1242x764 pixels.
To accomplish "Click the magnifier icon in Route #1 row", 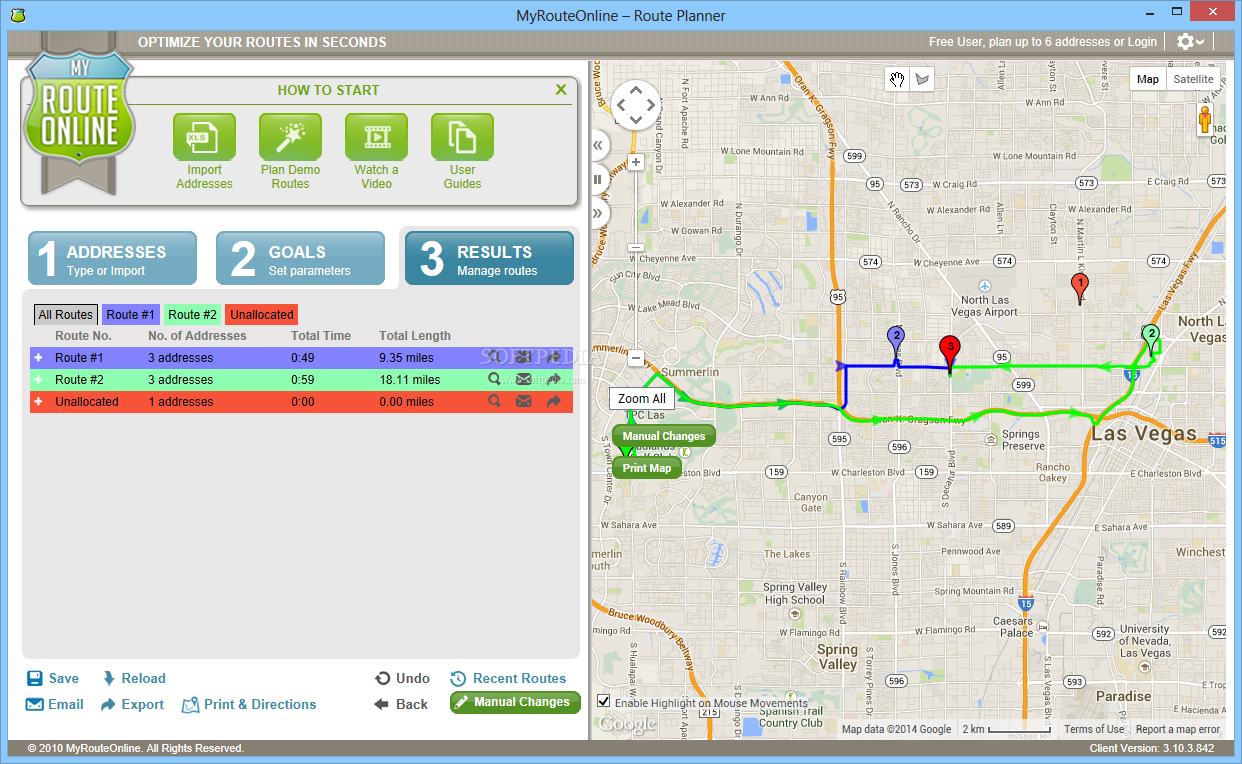I will (x=494, y=357).
